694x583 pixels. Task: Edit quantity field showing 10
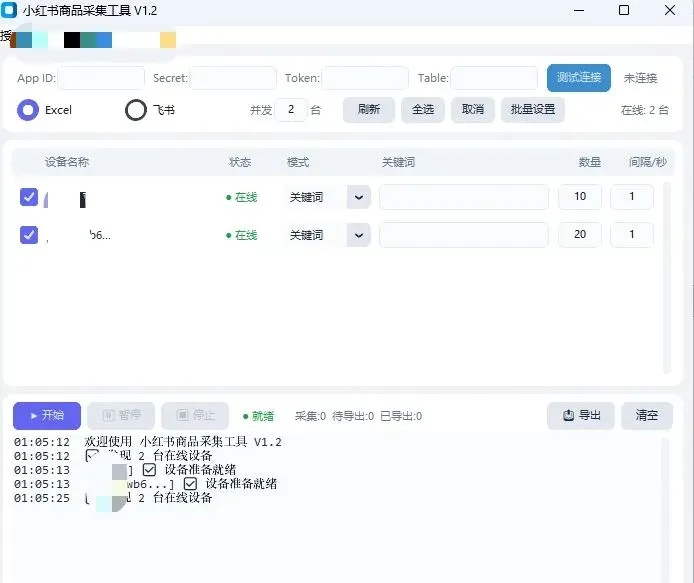pyautogui.click(x=580, y=197)
